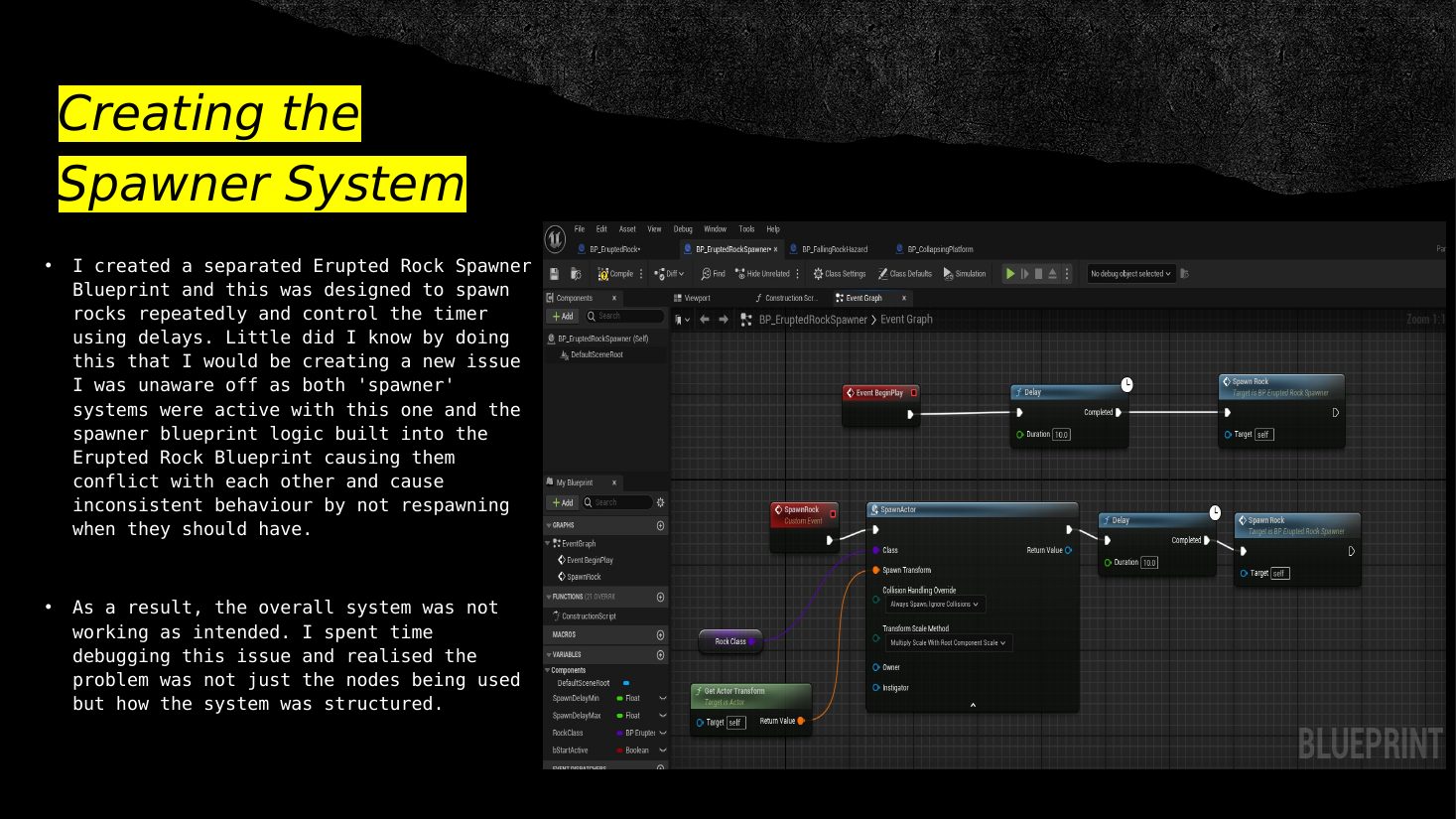Open the Compile options three-dot menu
Viewport: 1456px width, 819px height.
pyautogui.click(x=641, y=274)
